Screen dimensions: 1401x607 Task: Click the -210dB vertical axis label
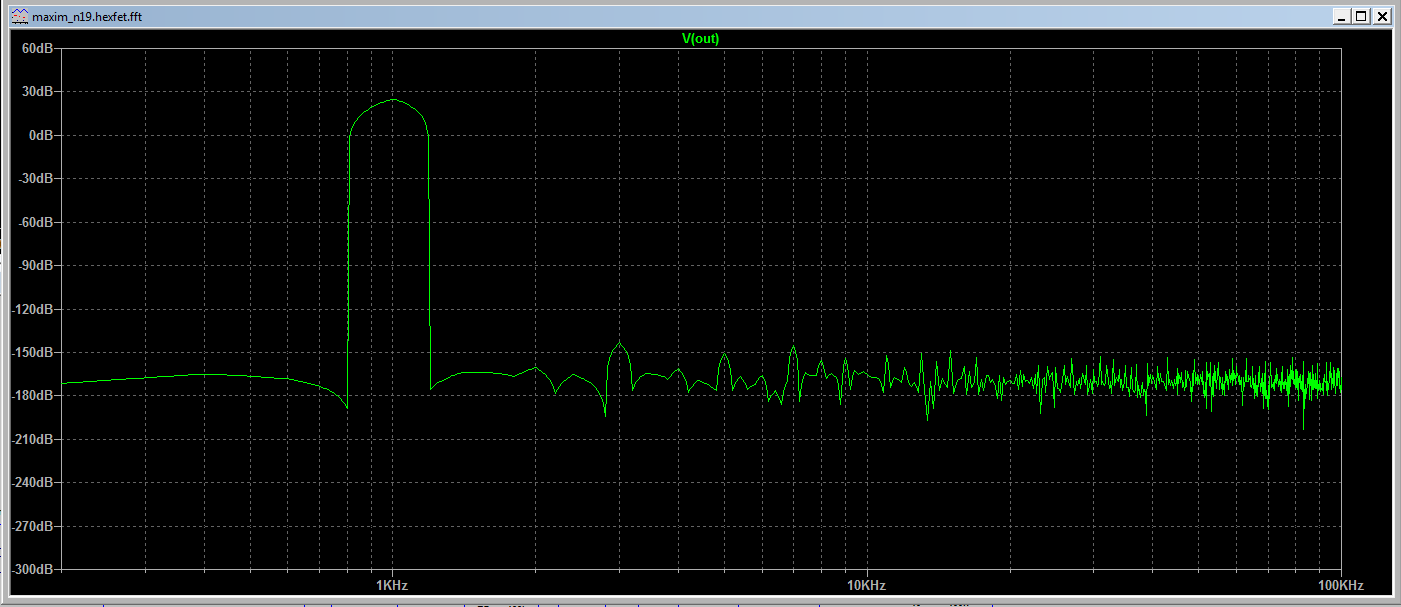(30, 439)
